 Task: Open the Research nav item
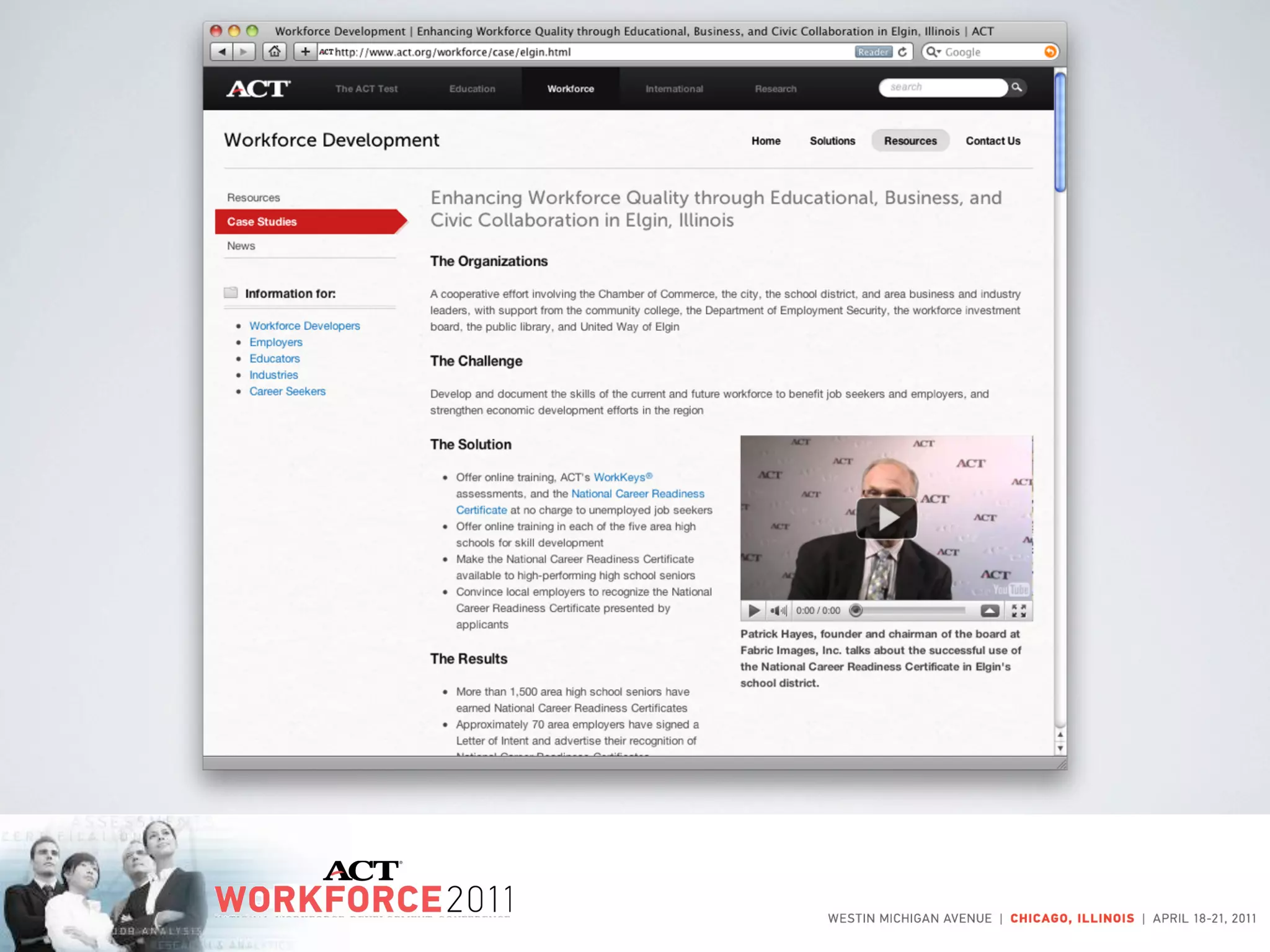[776, 89]
